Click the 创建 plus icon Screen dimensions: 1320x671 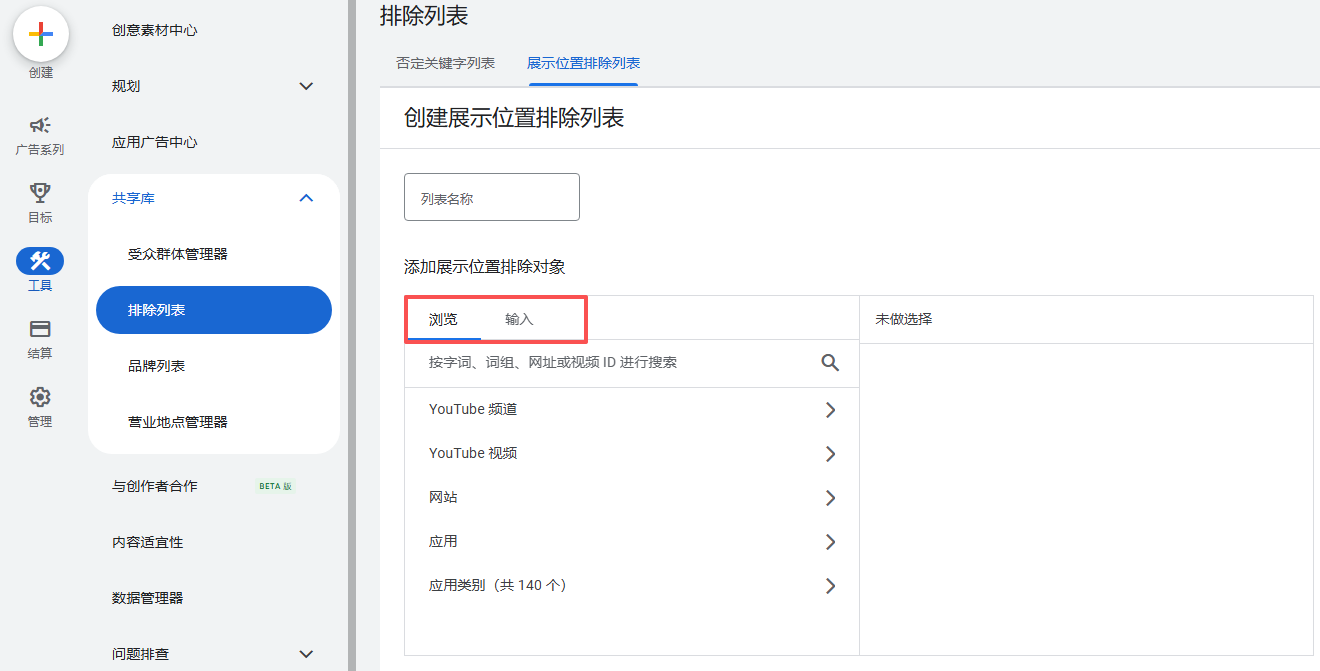40,34
